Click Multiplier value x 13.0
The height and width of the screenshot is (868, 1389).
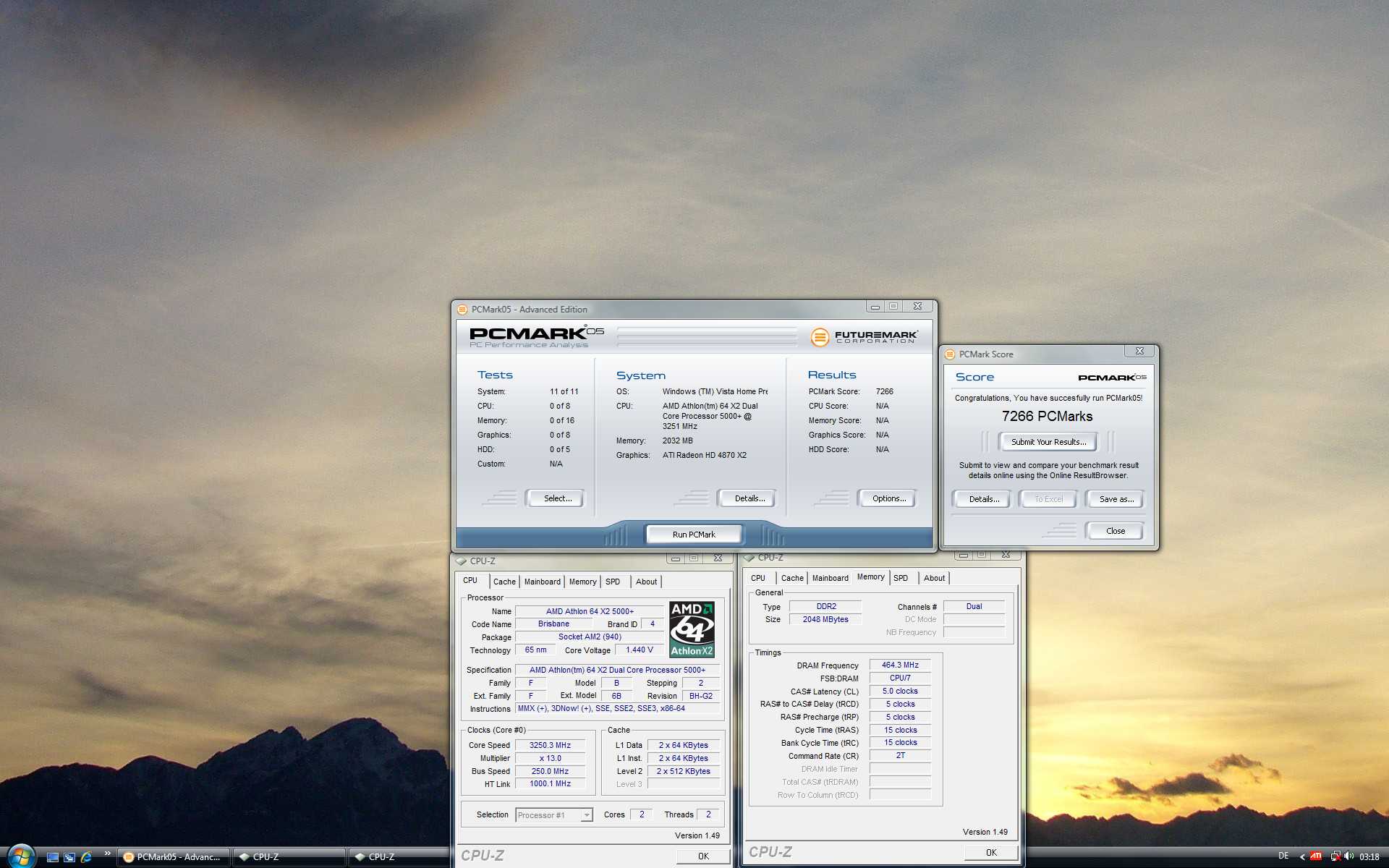(x=550, y=758)
